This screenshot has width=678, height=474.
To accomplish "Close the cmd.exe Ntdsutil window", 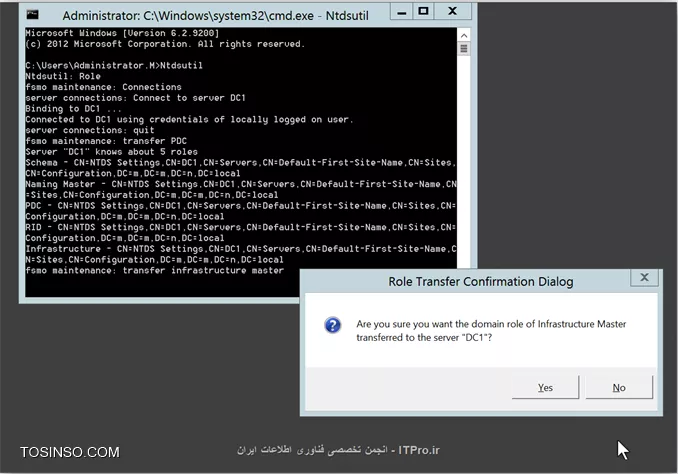I will click(452, 12).
